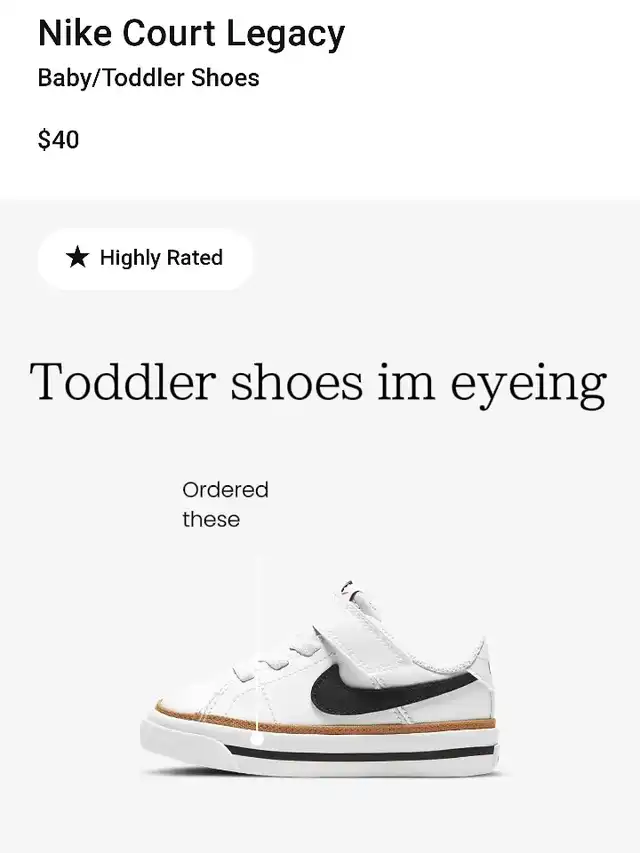Screen dimensions: 640x853
Task: Click the toe cap of the sneaker
Action: tap(185, 702)
